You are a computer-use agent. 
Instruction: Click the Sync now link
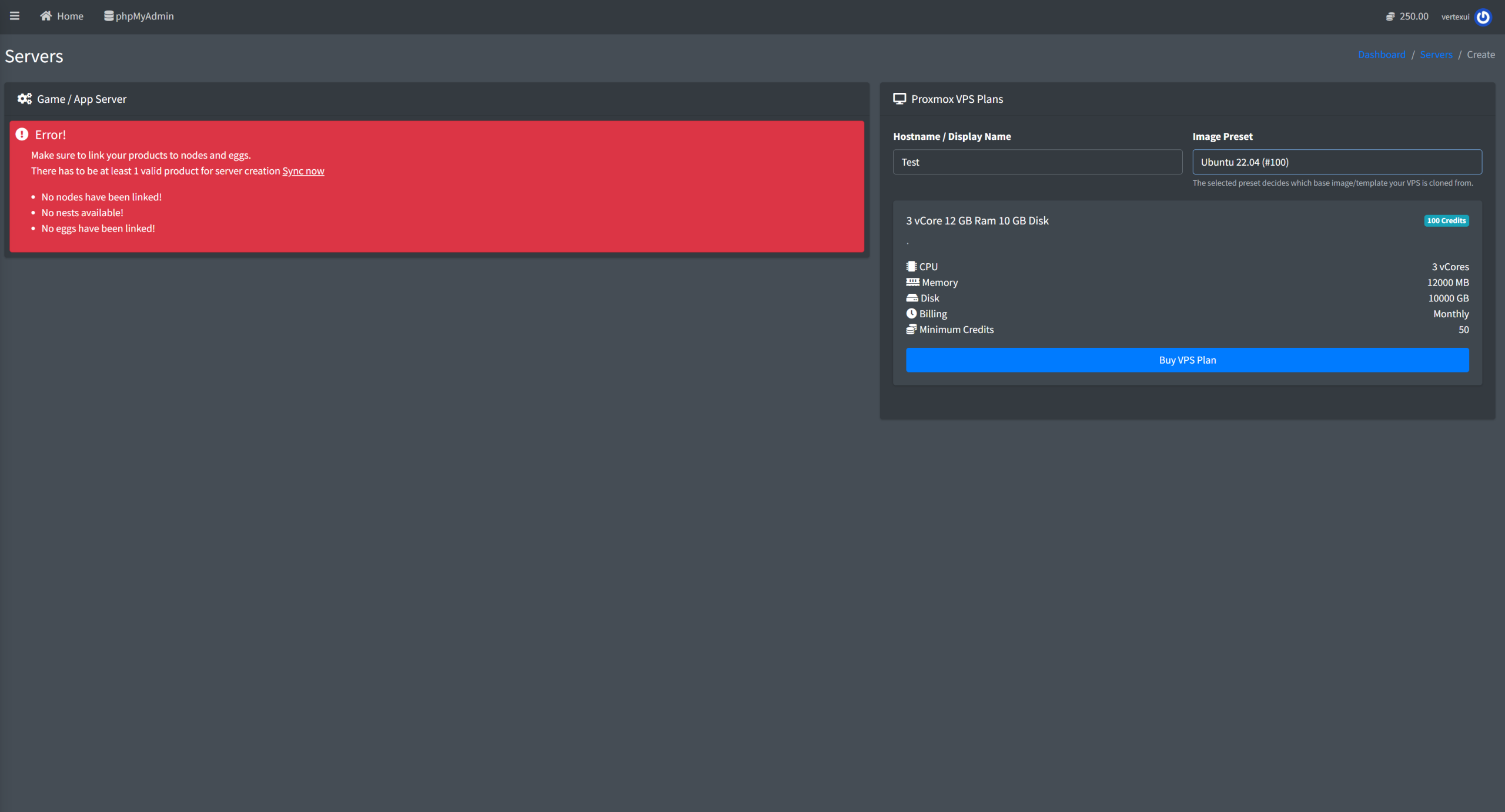[303, 171]
